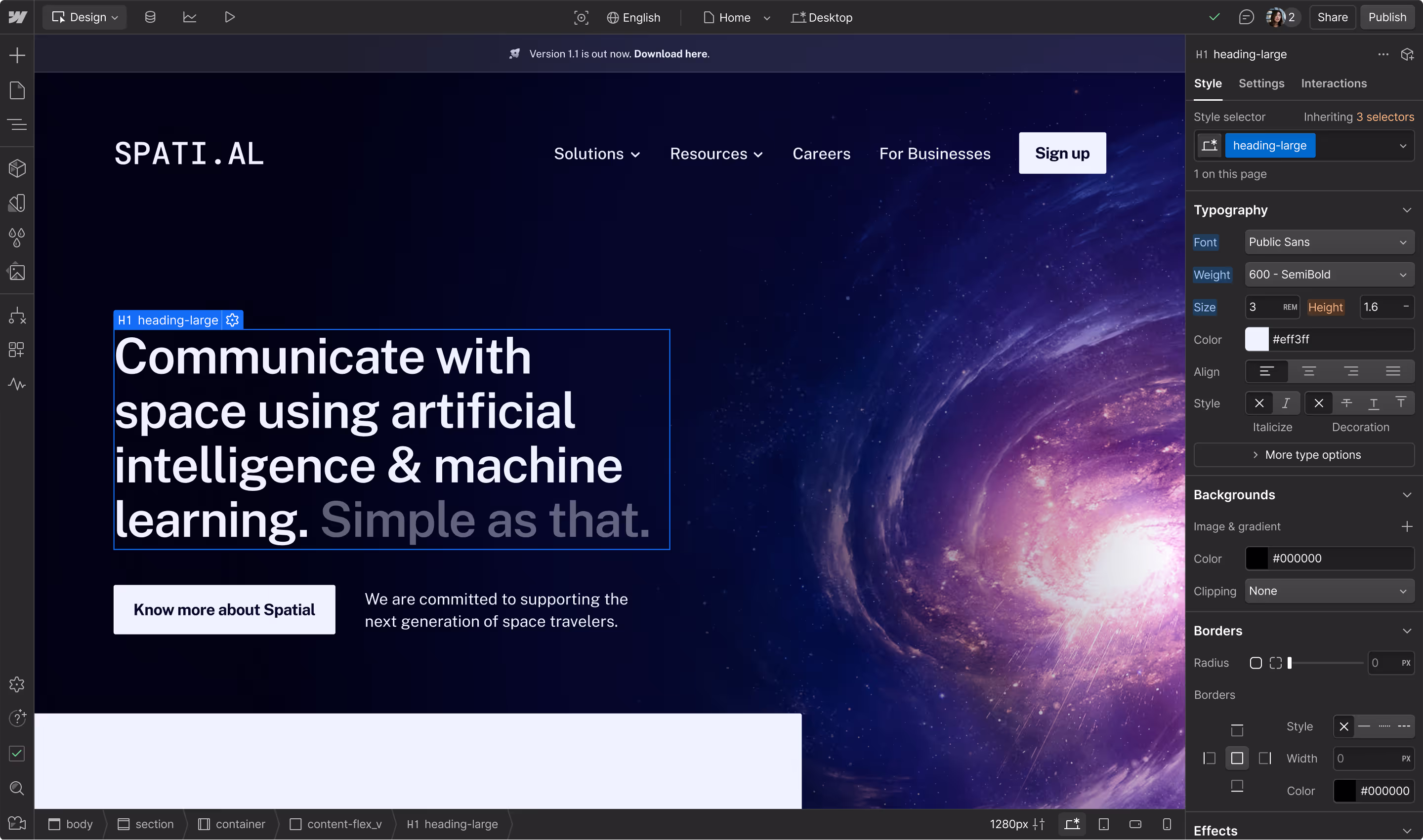Screen dimensions: 1423x840
Task: Collapse the Typography section
Action: point(1407,210)
